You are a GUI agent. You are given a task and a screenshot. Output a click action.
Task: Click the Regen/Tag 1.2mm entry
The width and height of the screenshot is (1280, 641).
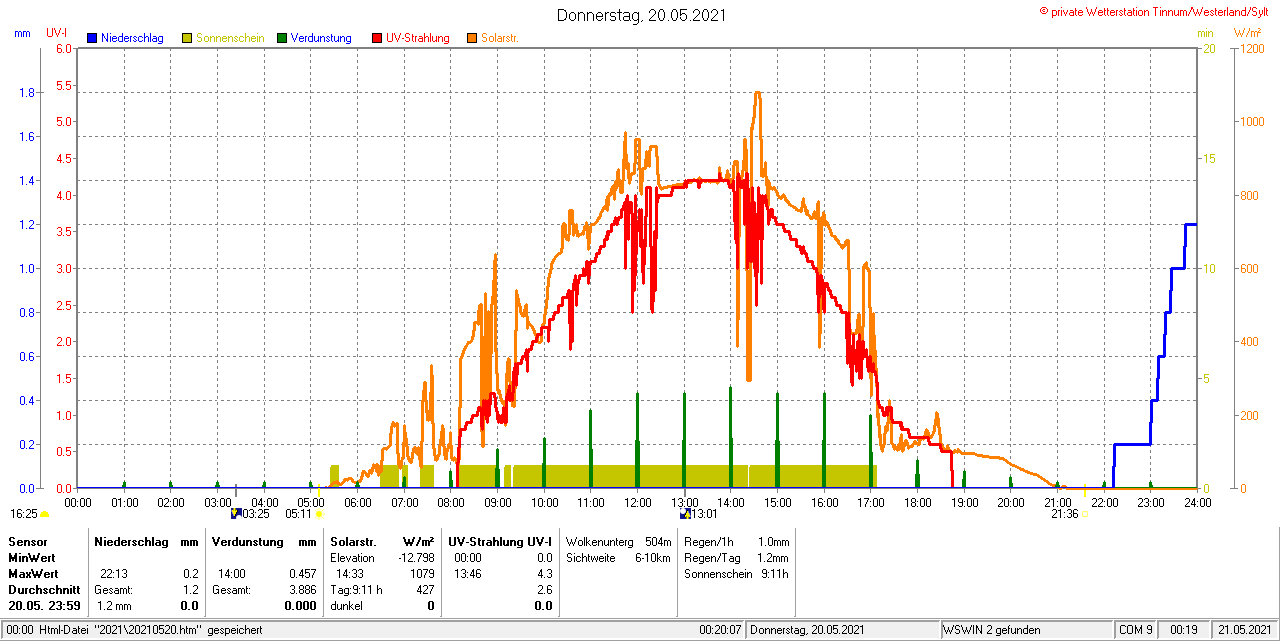pos(736,557)
